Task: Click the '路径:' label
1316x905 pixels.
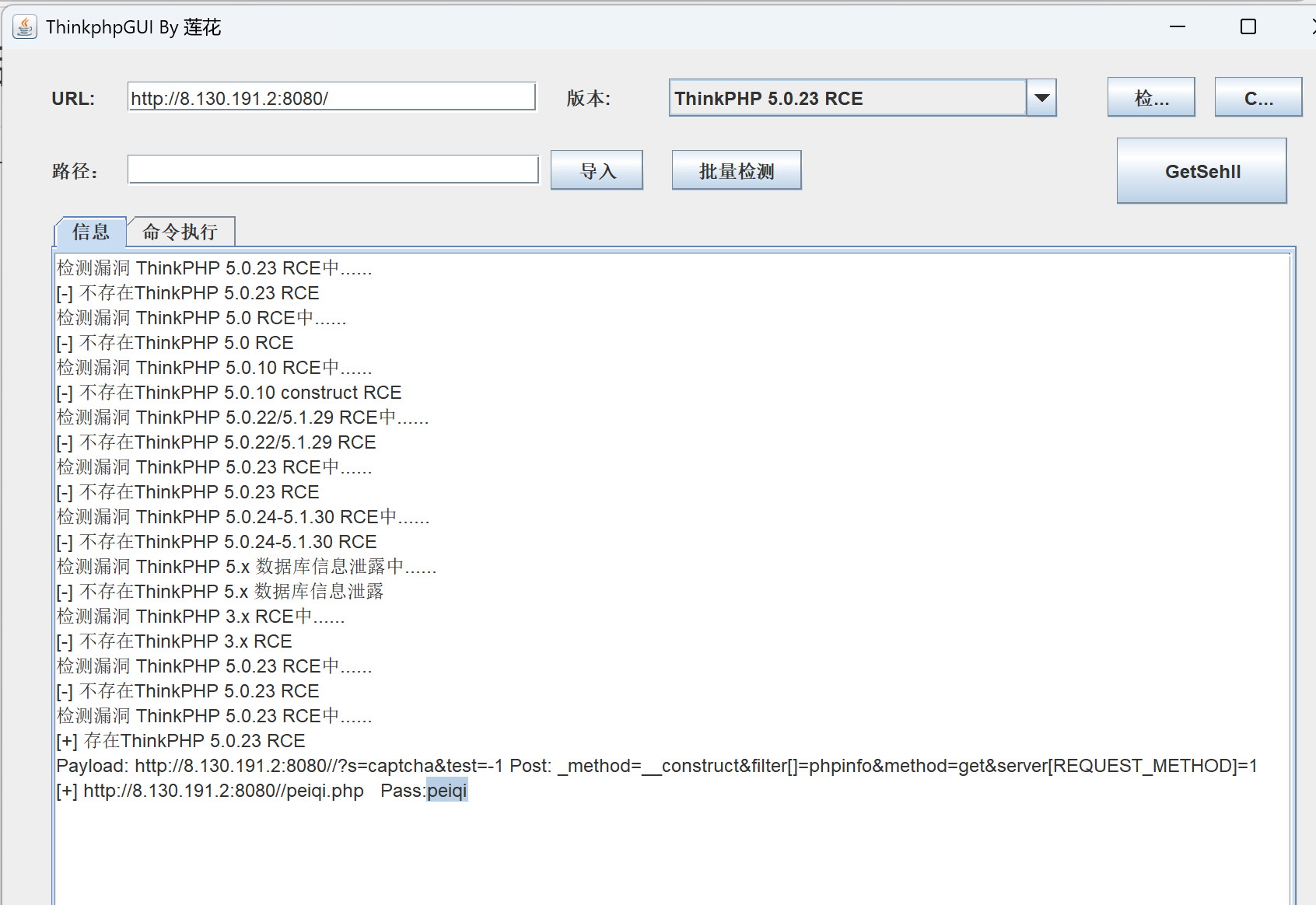Action: coord(75,171)
